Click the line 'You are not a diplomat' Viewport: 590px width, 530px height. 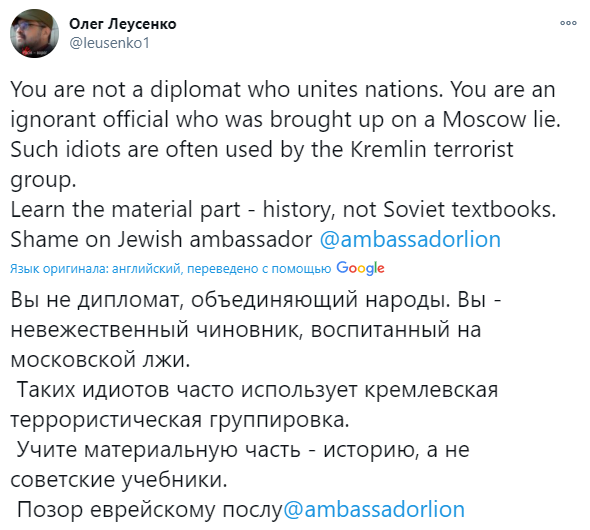[x=283, y=90]
